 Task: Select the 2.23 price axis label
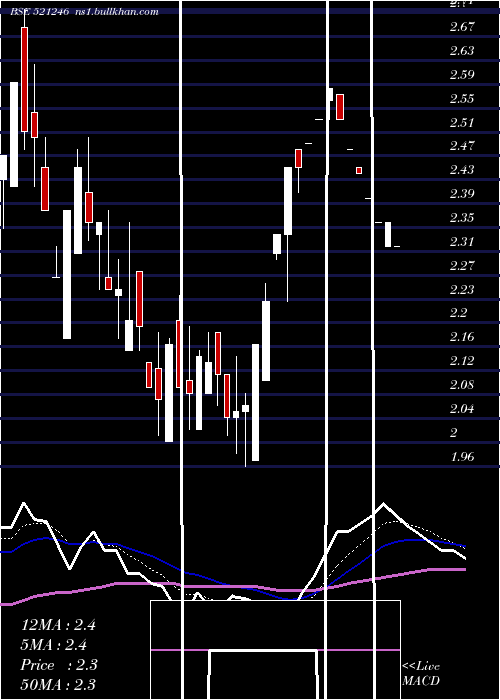pos(462,290)
